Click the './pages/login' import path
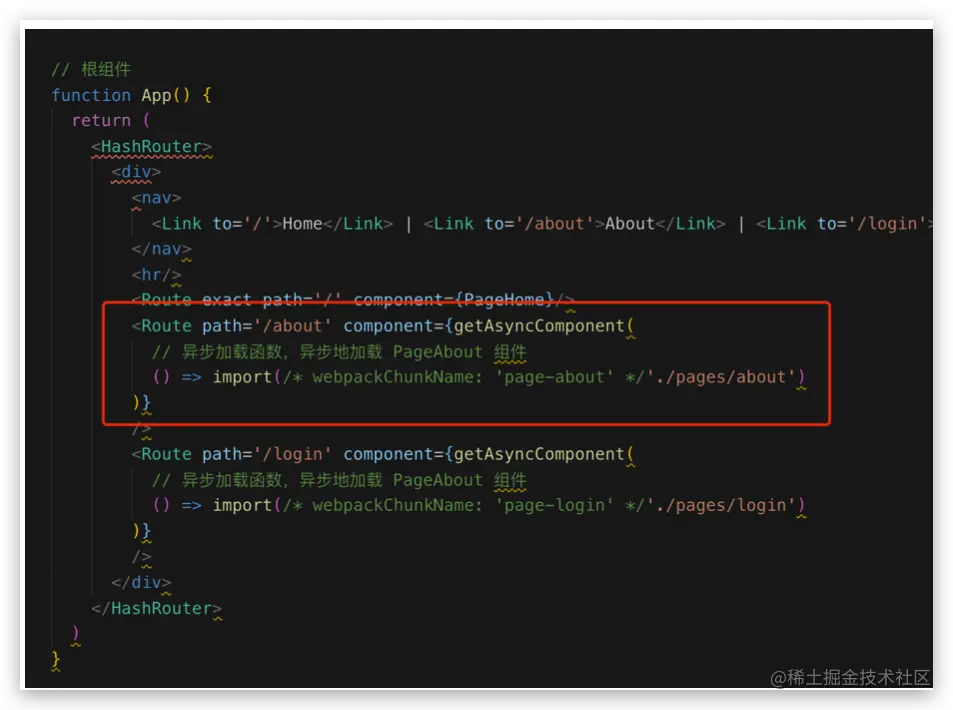This screenshot has width=953, height=710. click(x=721, y=506)
